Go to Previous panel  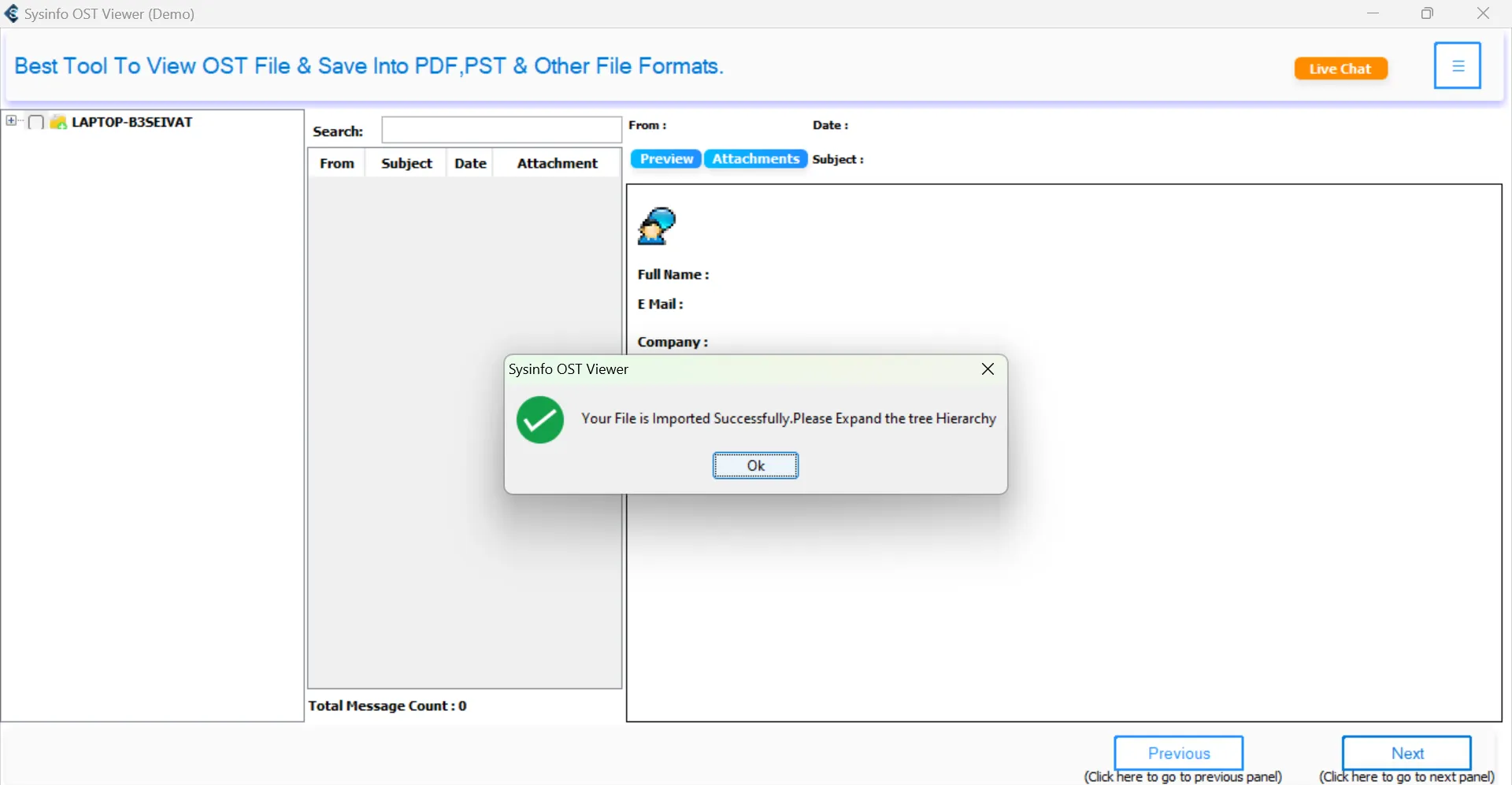click(x=1179, y=754)
